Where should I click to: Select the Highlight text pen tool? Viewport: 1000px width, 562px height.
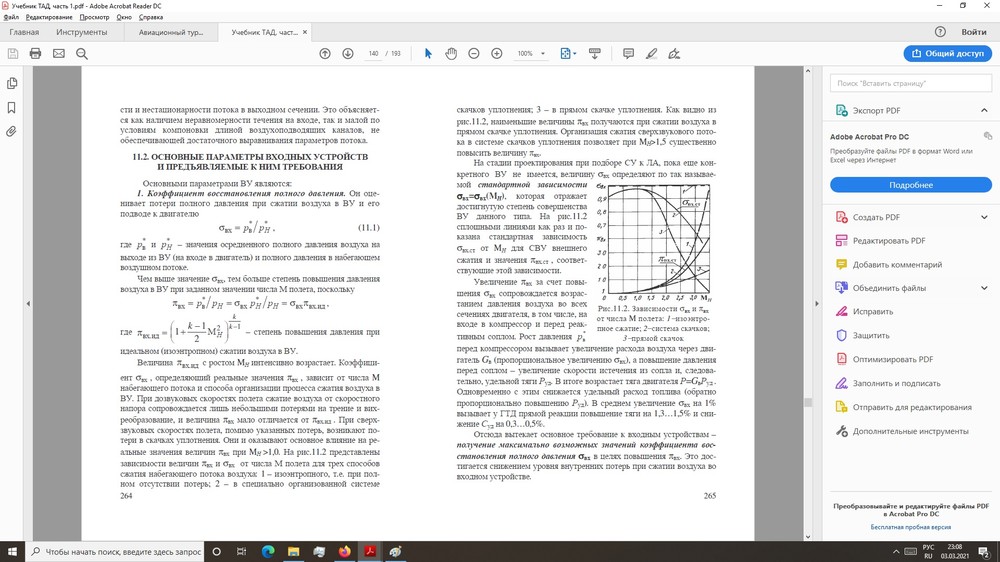pos(651,54)
